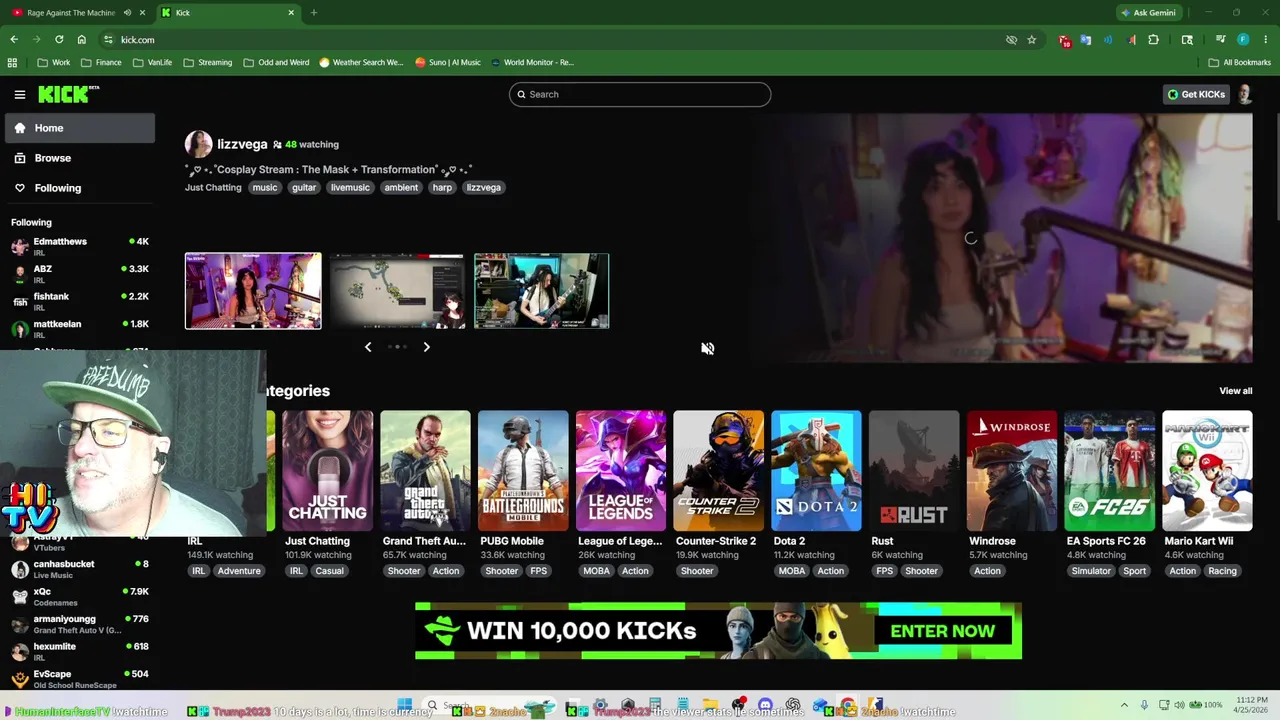The image size is (1280, 720).
Task: Open the Suno AI Music bookmark
Action: pyautogui.click(x=448, y=62)
